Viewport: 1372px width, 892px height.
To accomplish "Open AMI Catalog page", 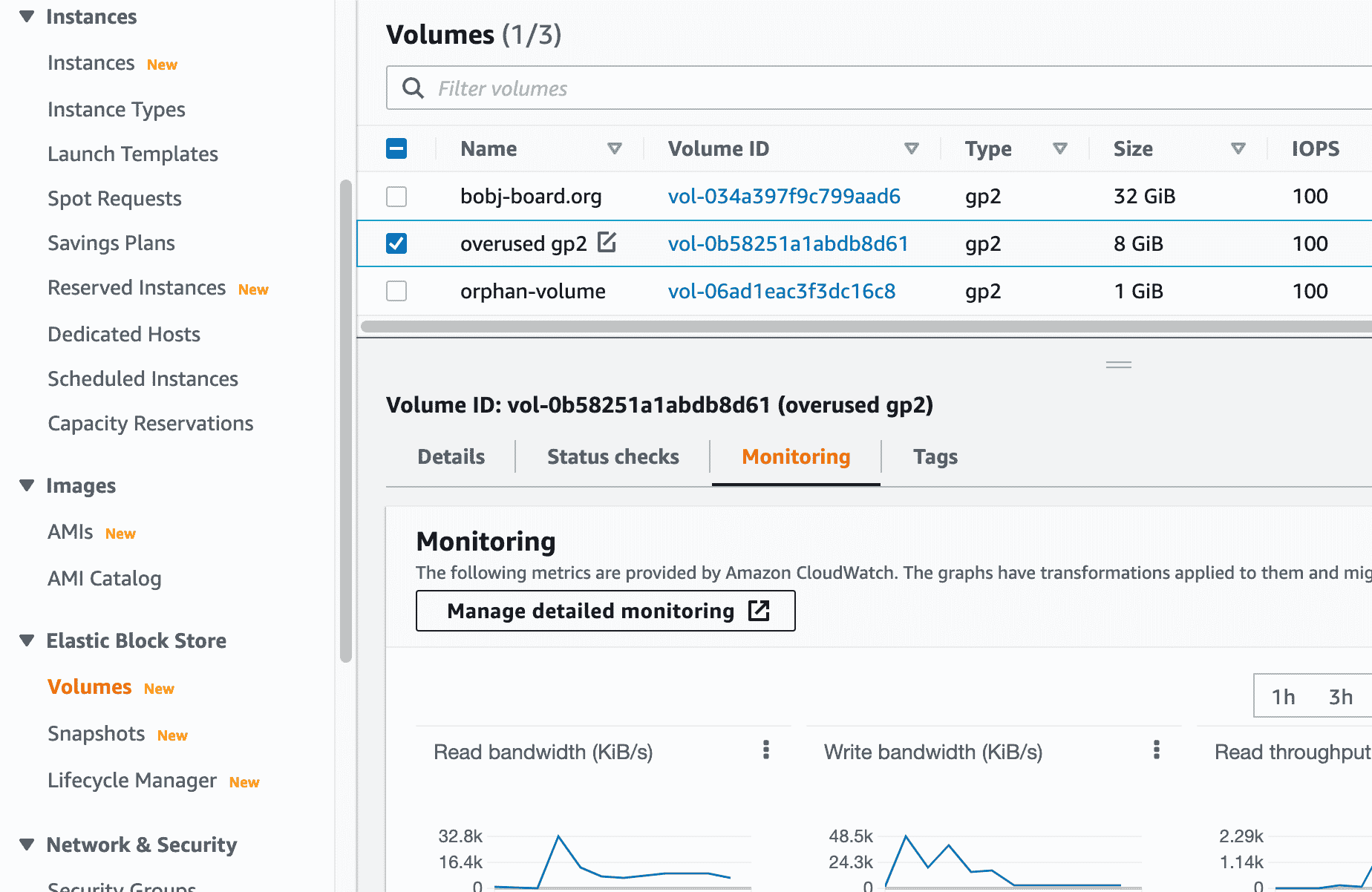I will tap(104, 579).
